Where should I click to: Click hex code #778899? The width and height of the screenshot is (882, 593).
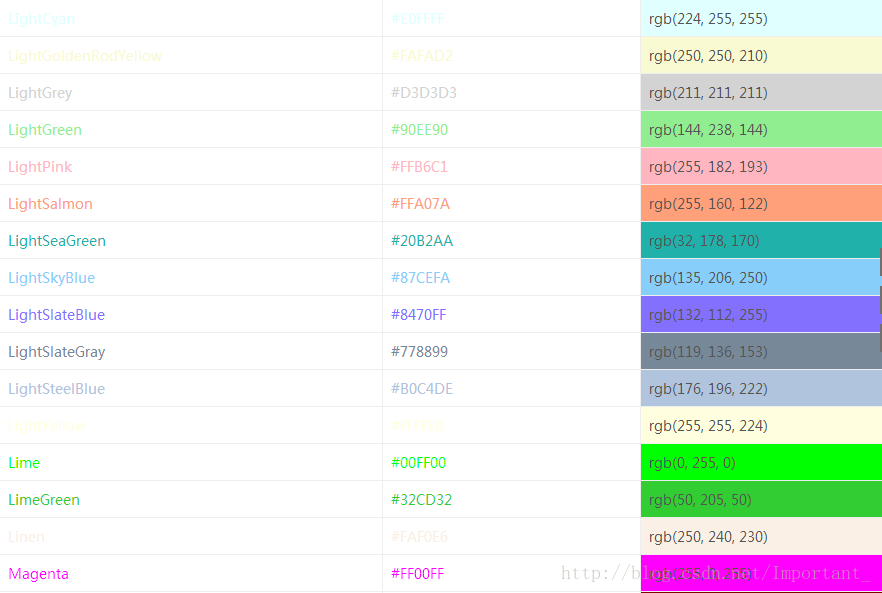[420, 352]
